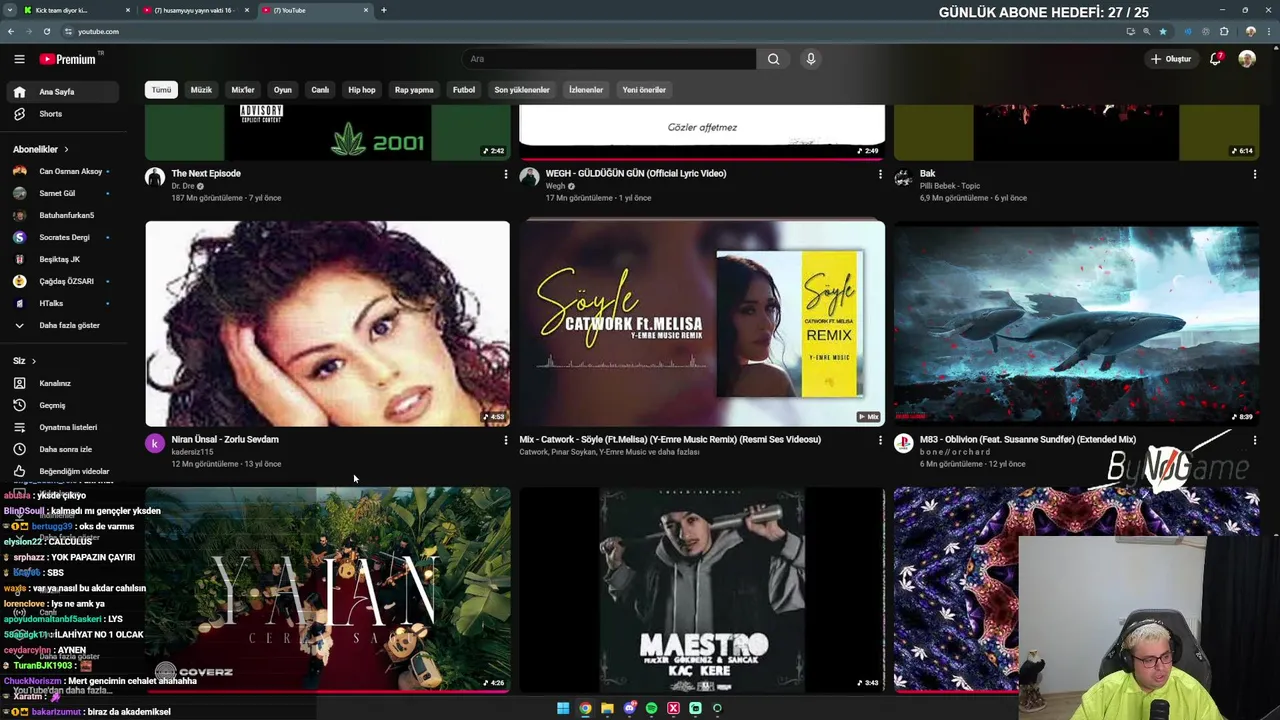Open Chrome from the taskbar
The height and width of the screenshot is (720, 1280).
pyautogui.click(x=585, y=708)
